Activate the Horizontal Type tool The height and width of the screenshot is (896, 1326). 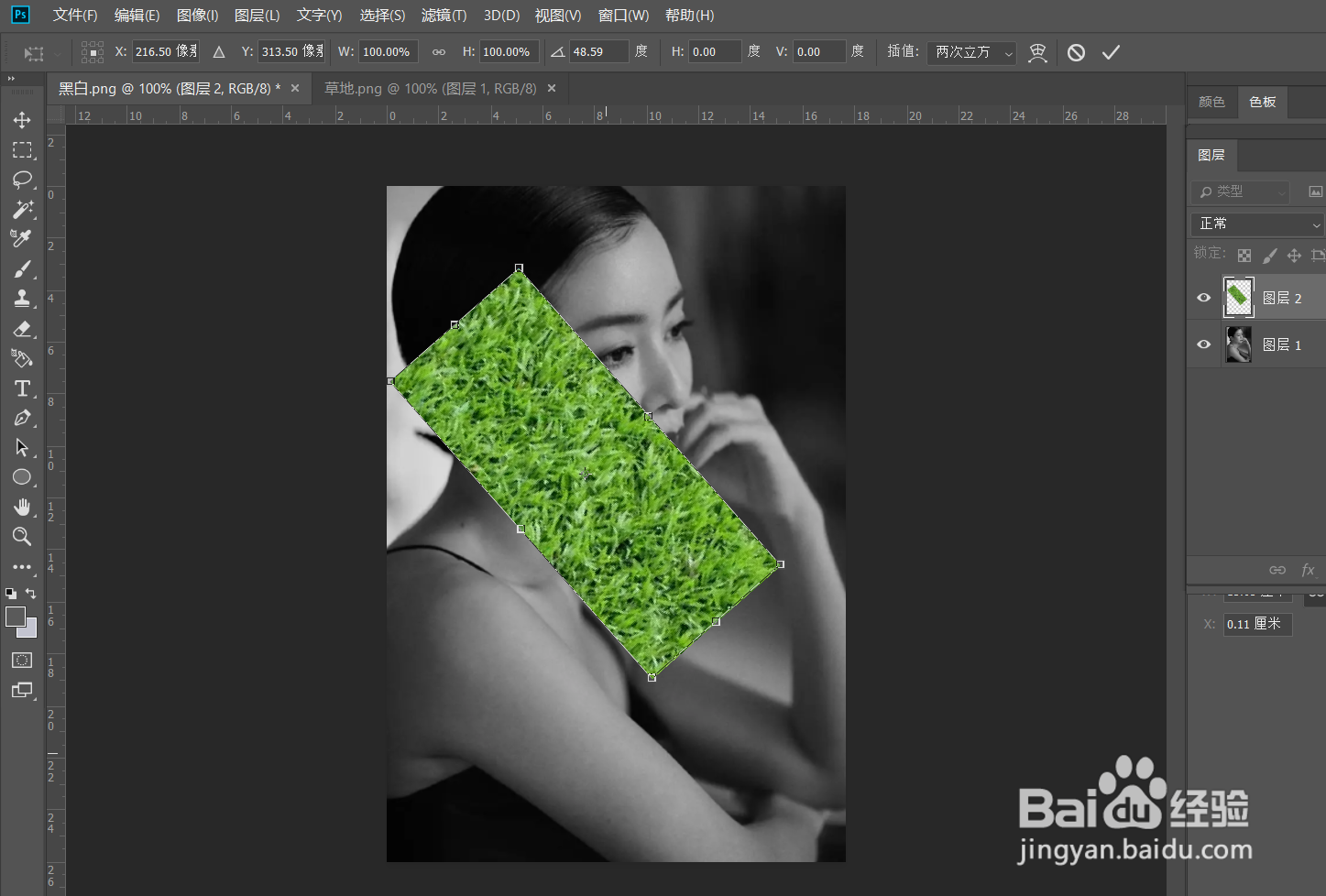point(23,388)
